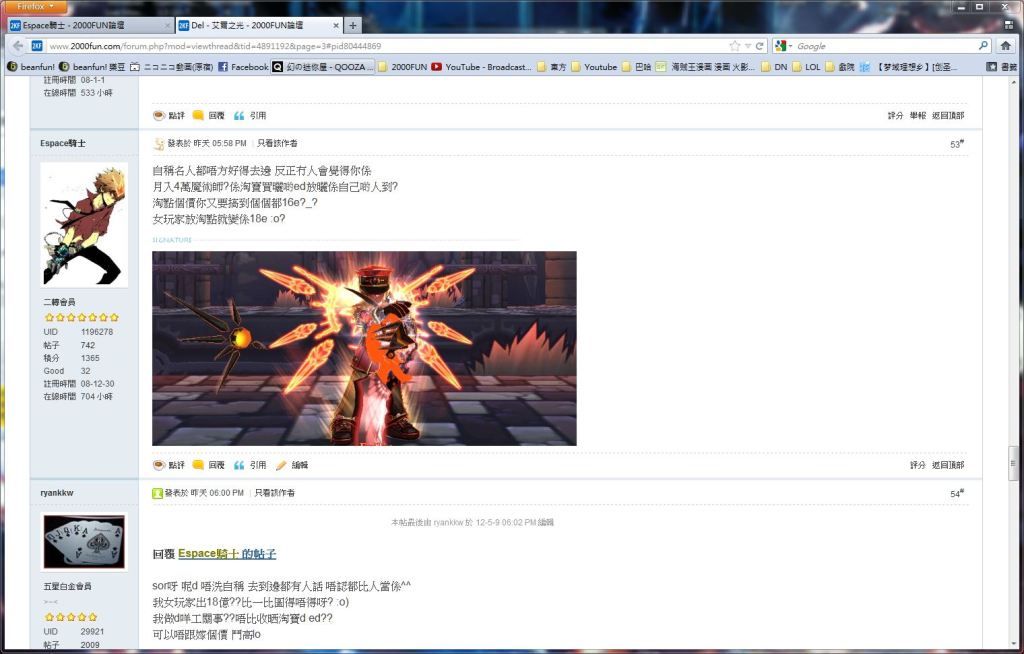Reload the page using refresh icon
The width and height of the screenshot is (1024, 654).
[x=760, y=46]
